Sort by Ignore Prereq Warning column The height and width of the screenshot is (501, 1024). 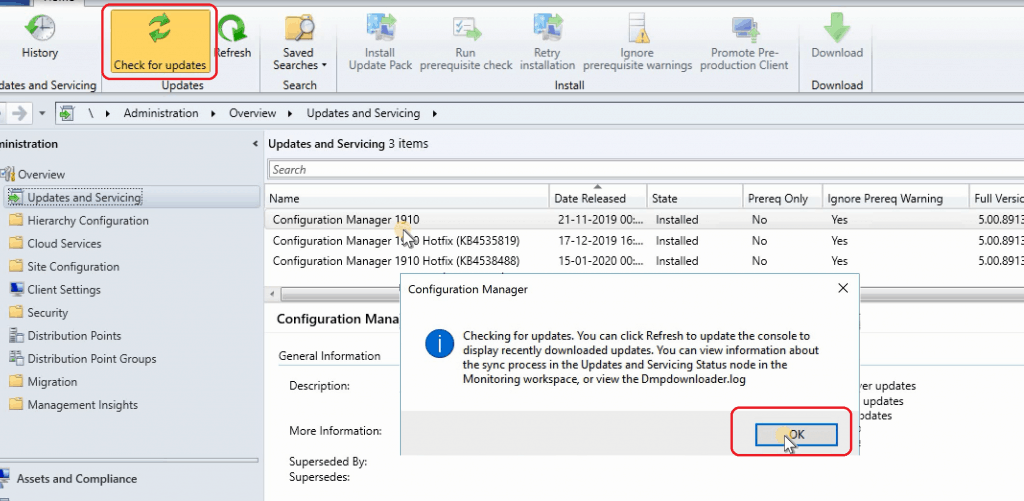pos(895,199)
